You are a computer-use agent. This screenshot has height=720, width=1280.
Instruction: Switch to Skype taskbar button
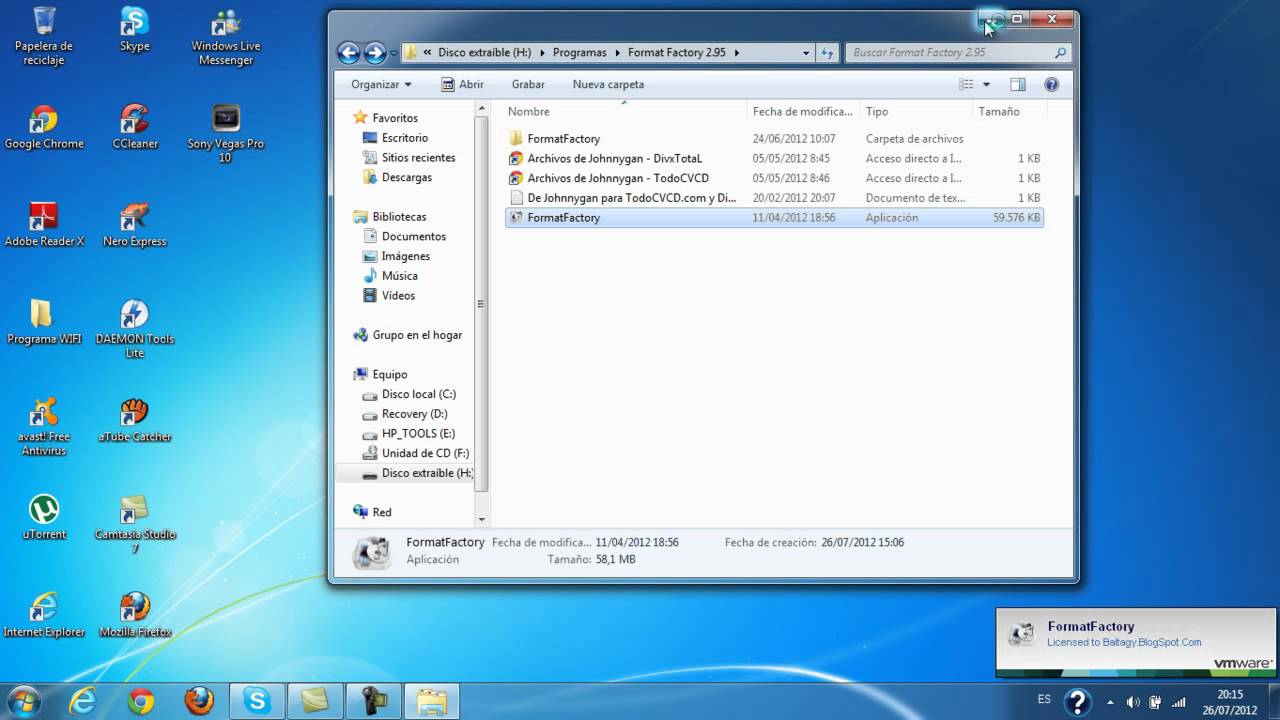click(x=257, y=701)
